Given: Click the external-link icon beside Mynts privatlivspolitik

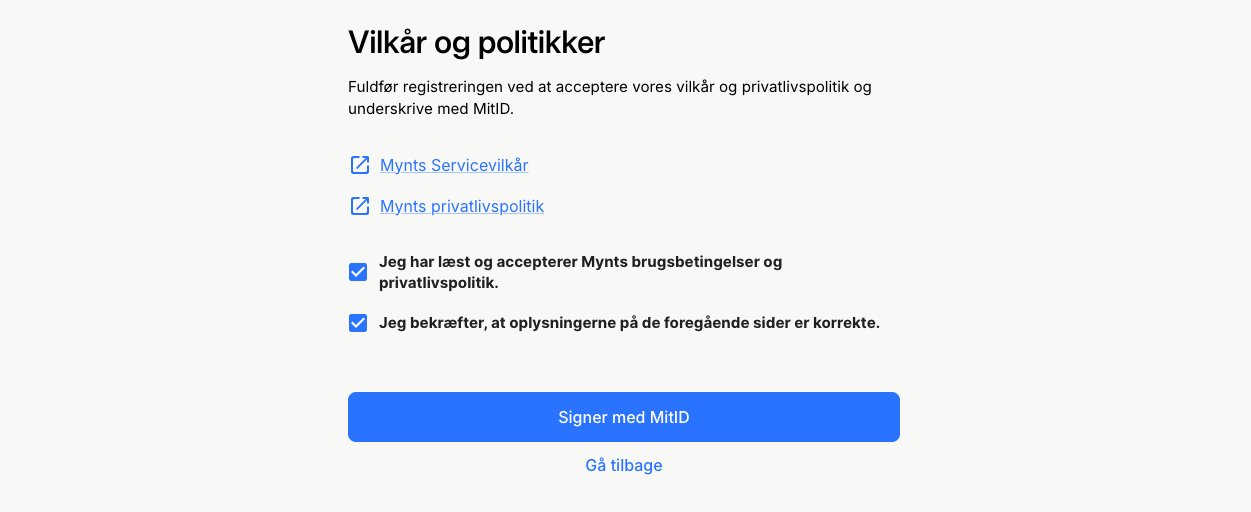Looking at the screenshot, I should [359, 206].
